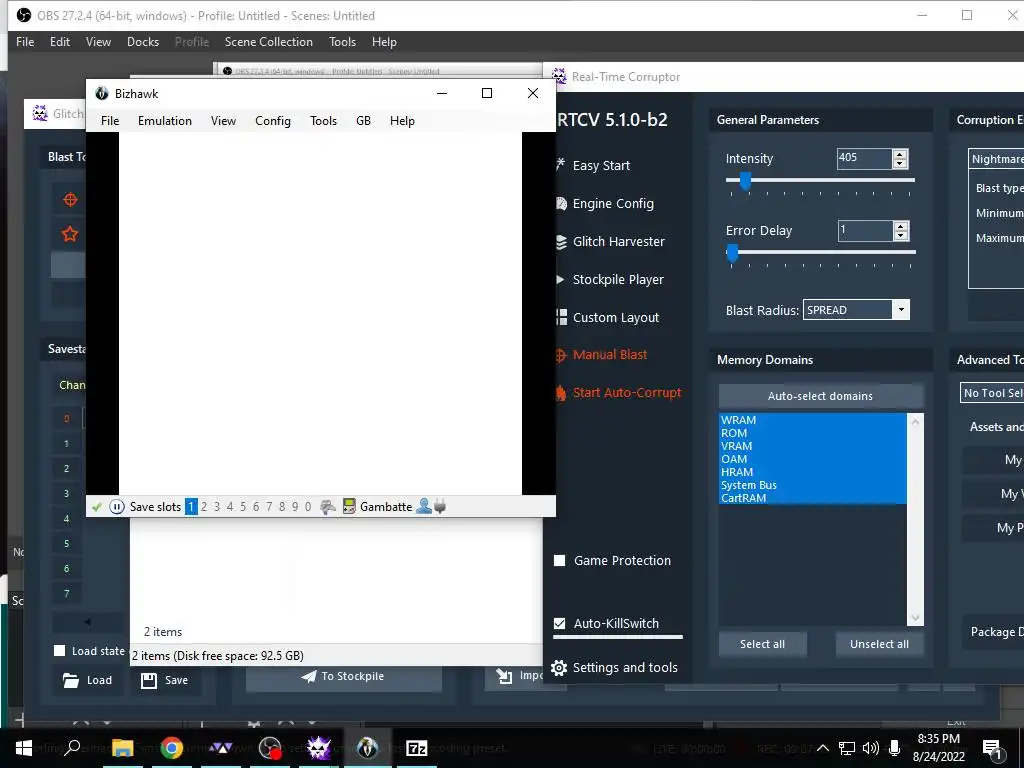
Task: Open the notification center icon
Action: click(992, 748)
